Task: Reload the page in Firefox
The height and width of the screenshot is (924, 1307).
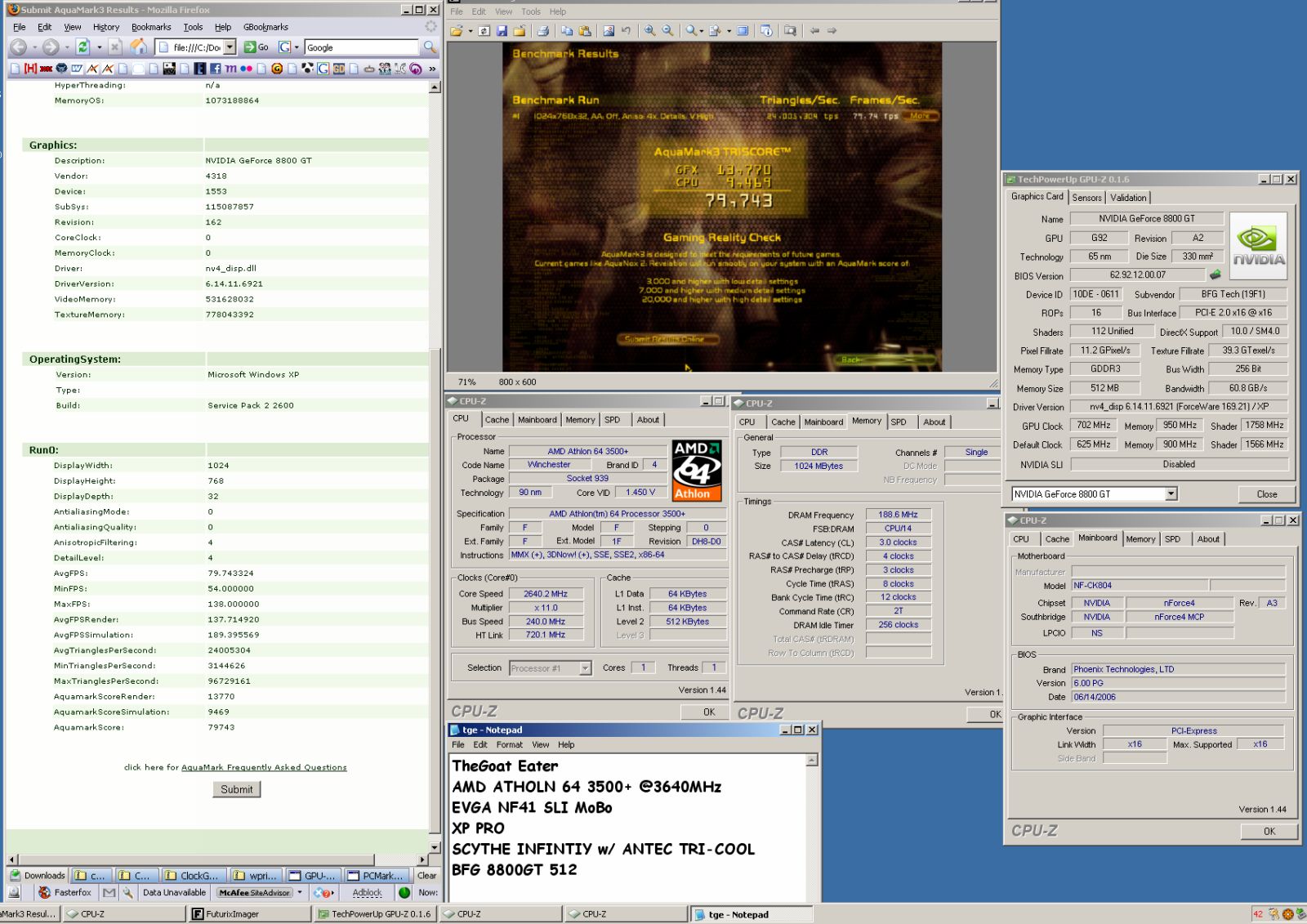Action: click(83, 47)
